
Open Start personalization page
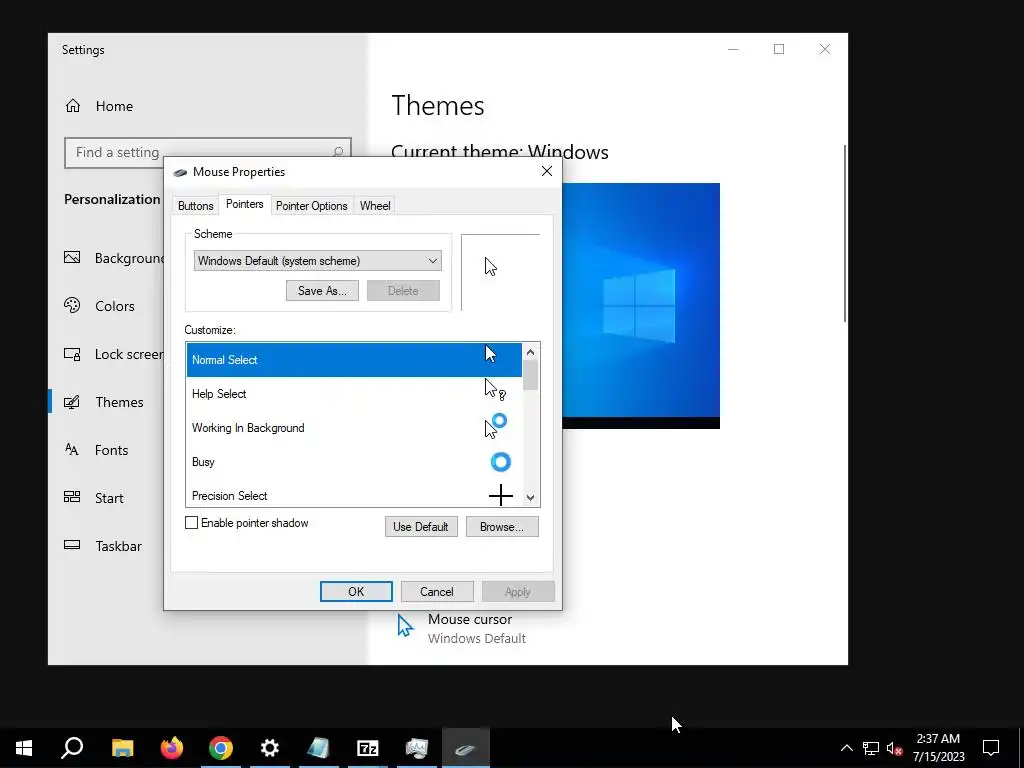[108, 498]
